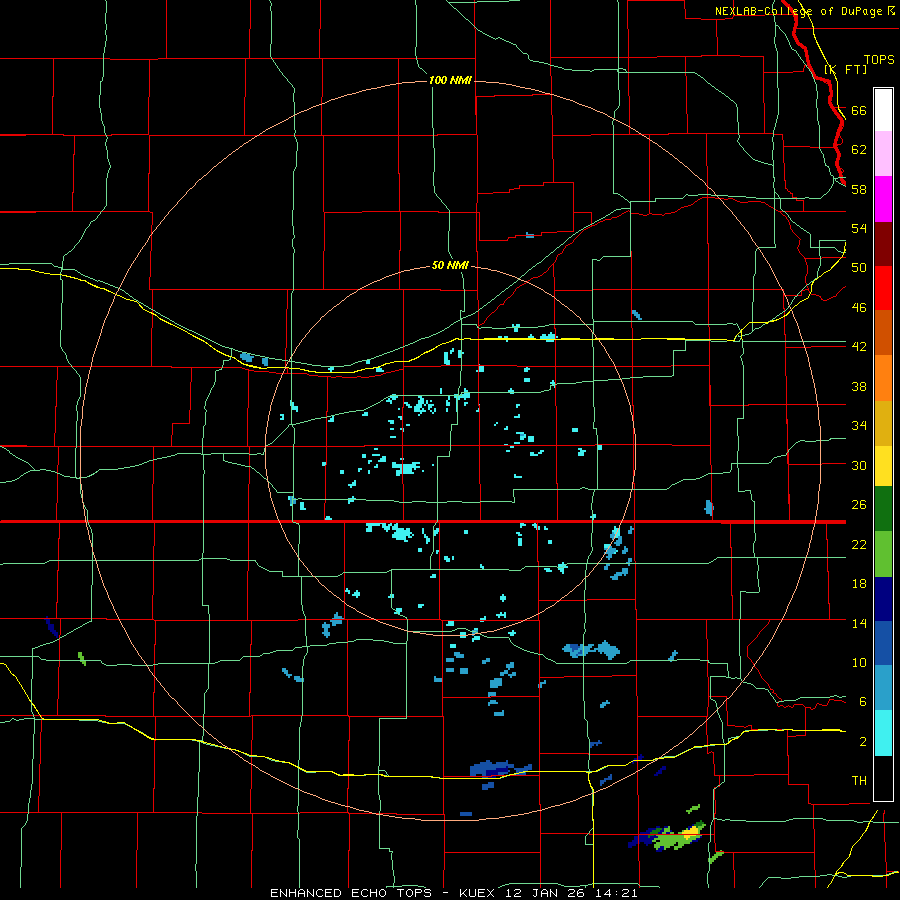The height and width of the screenshot is (900, 900).
Task: Click the TOPS legend title
Action: point(879,59)
